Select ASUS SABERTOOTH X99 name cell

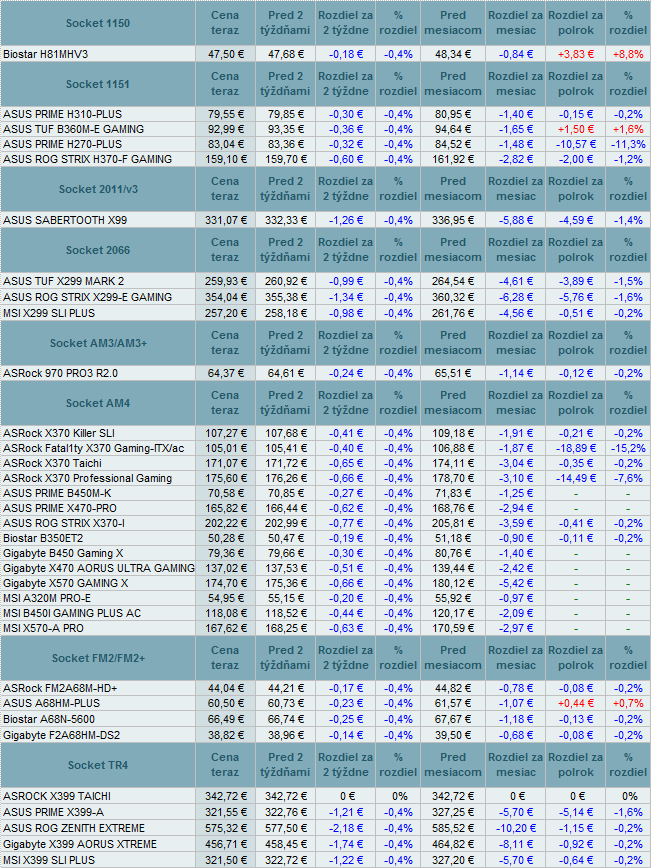point(65,220)
